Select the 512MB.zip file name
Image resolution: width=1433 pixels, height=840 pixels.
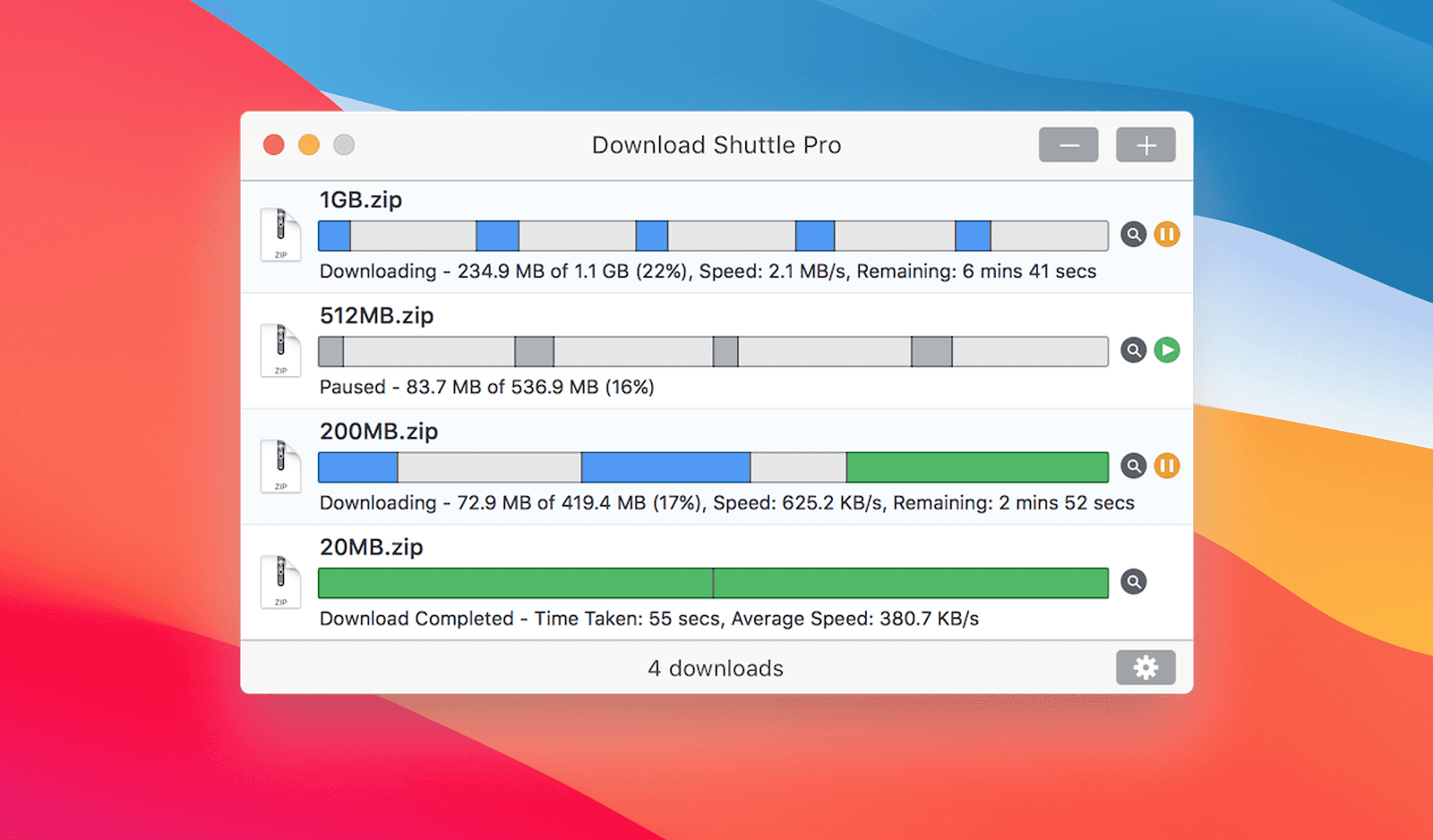(377, 315)
